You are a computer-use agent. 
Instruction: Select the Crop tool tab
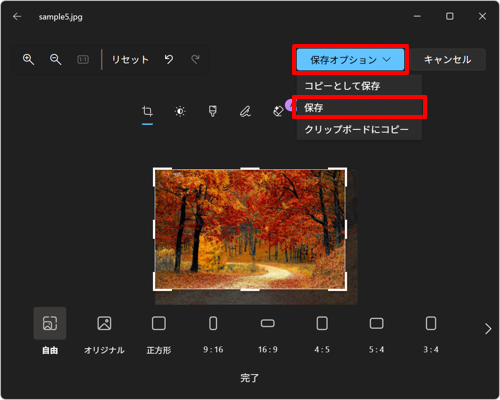point(147,111)
